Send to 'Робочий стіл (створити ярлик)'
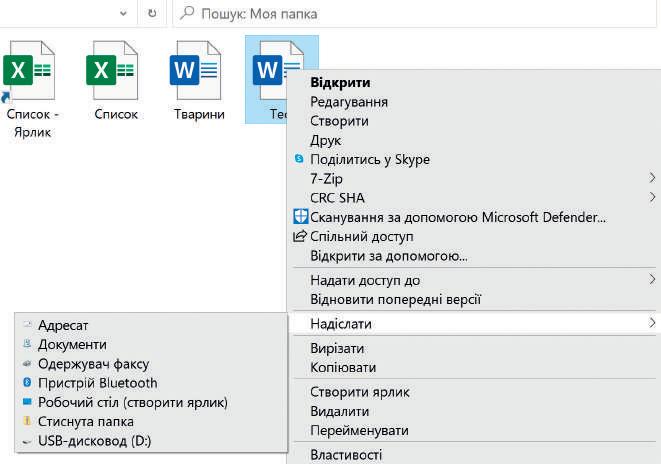The image size is (661, 464). (x=133, y=402)
